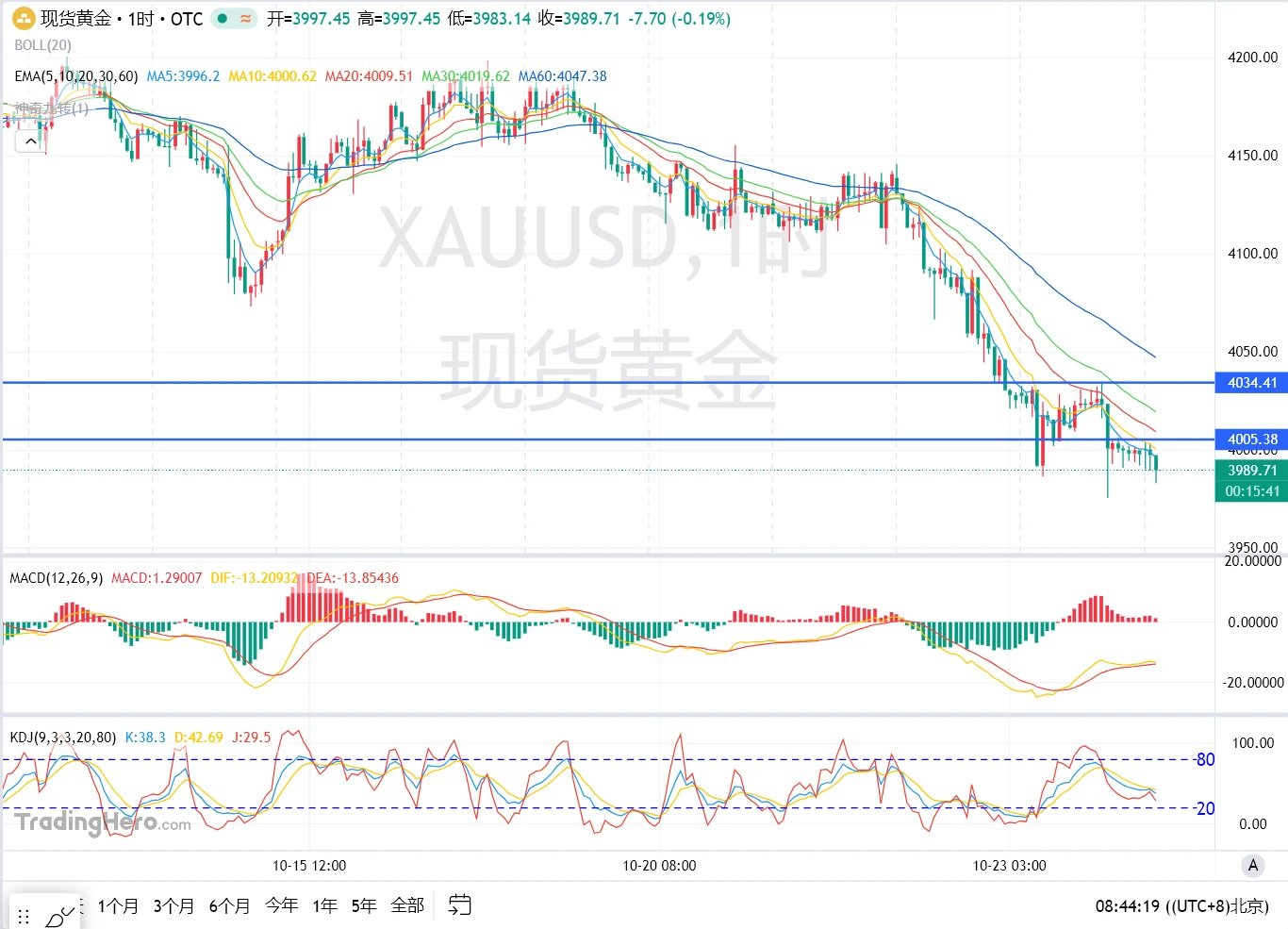The width and height of the screenshot is (1288, 929).
Task: Toggle auto scale with the A button
Action: (1252, 865)
